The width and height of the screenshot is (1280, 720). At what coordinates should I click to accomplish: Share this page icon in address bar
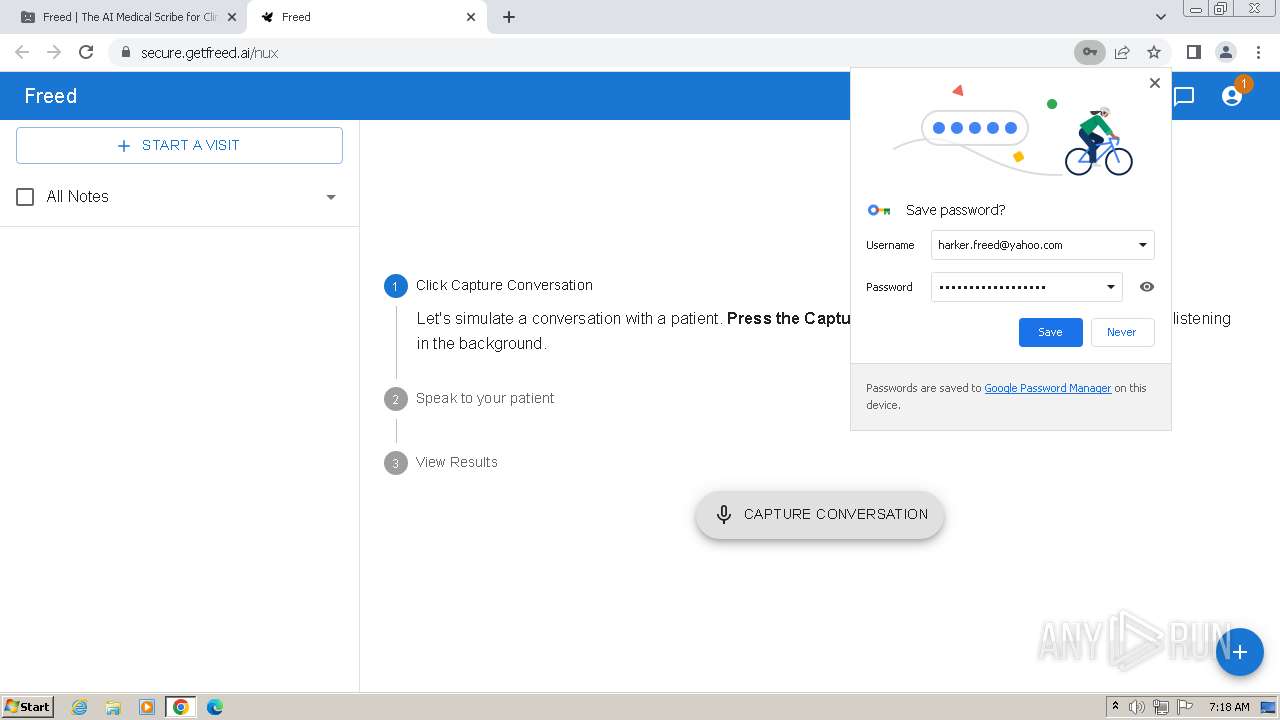coord(1122,52)
